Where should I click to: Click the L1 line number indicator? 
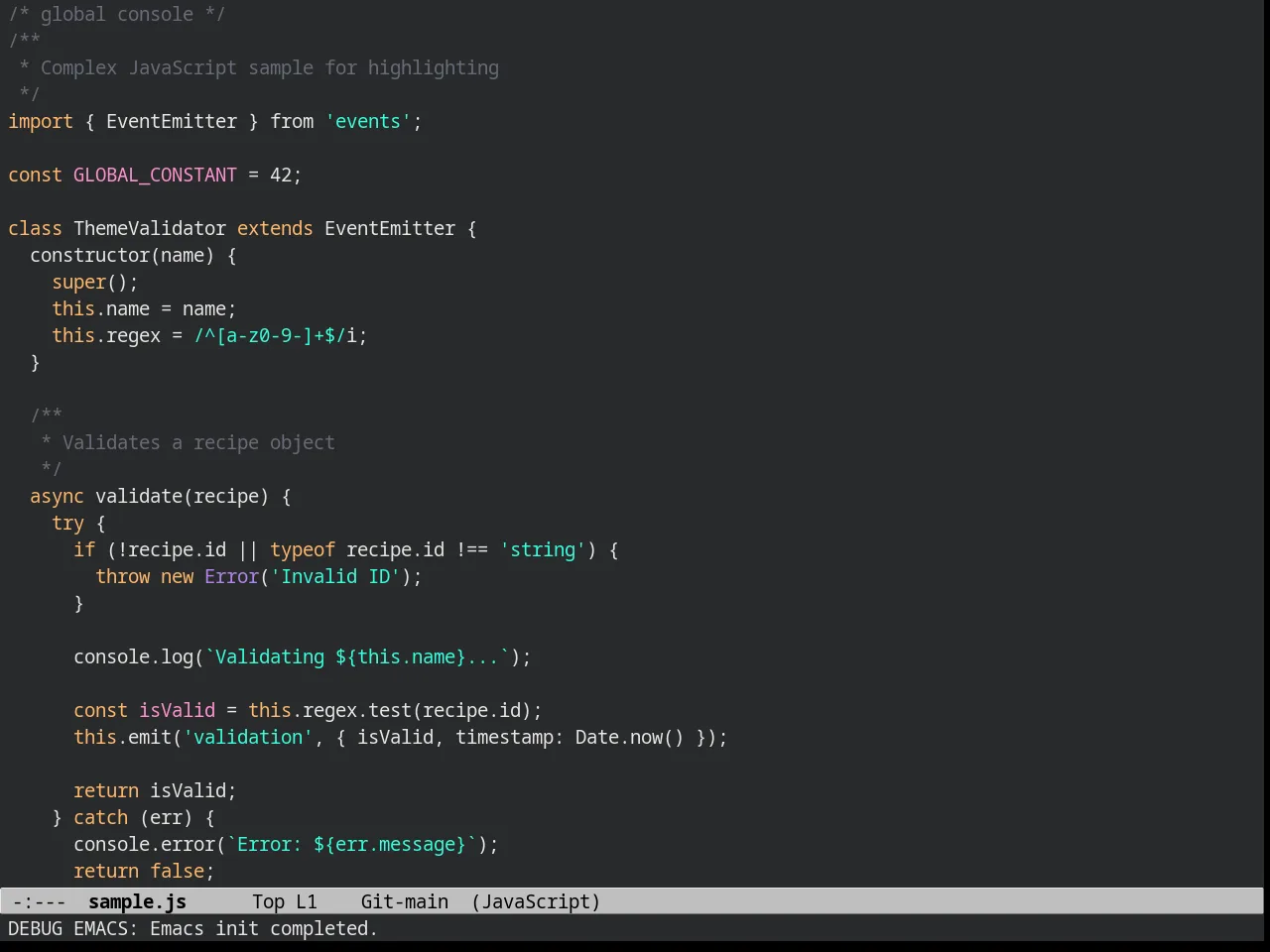307,901
